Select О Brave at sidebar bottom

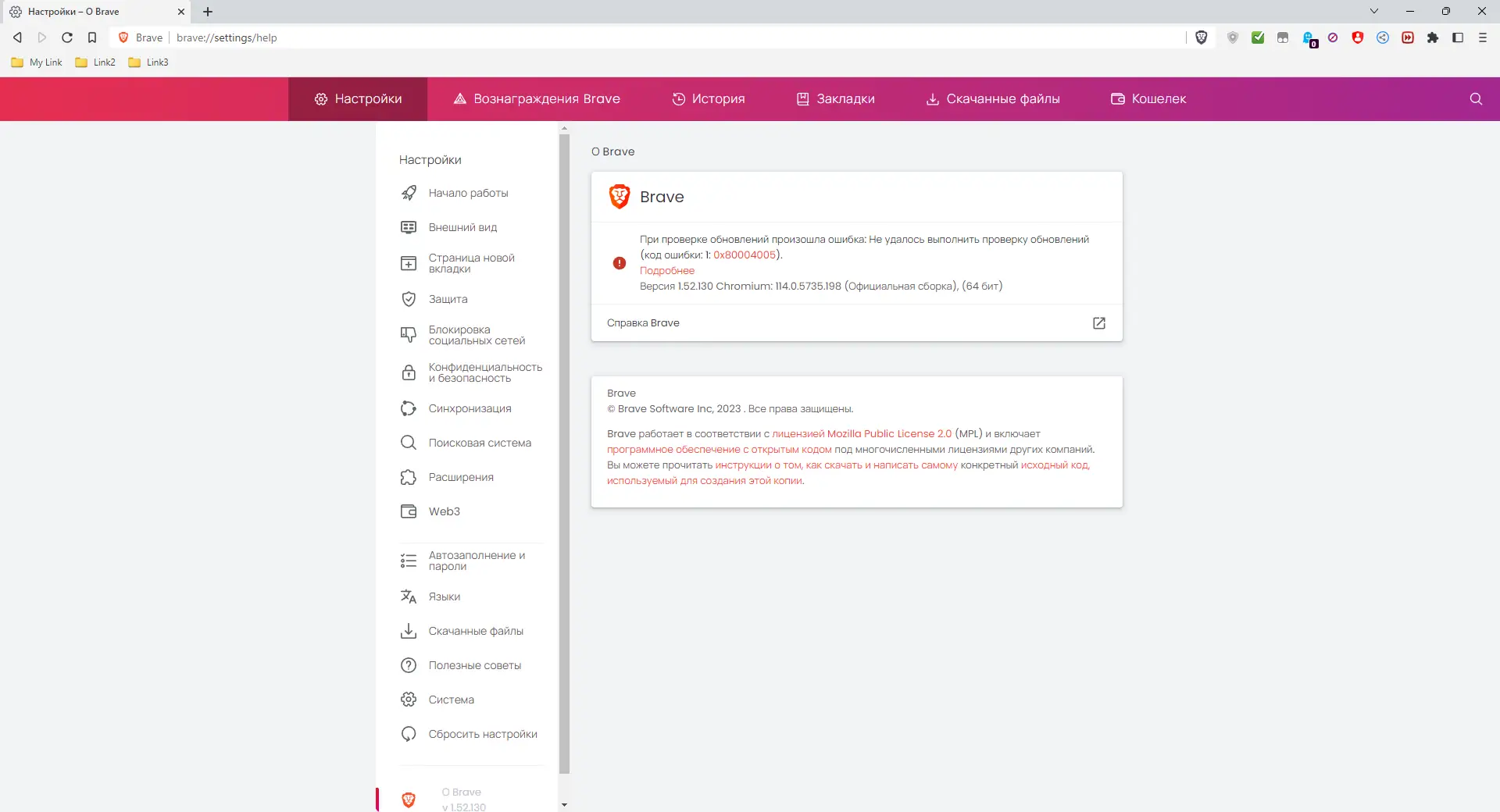tap(463, 799)
